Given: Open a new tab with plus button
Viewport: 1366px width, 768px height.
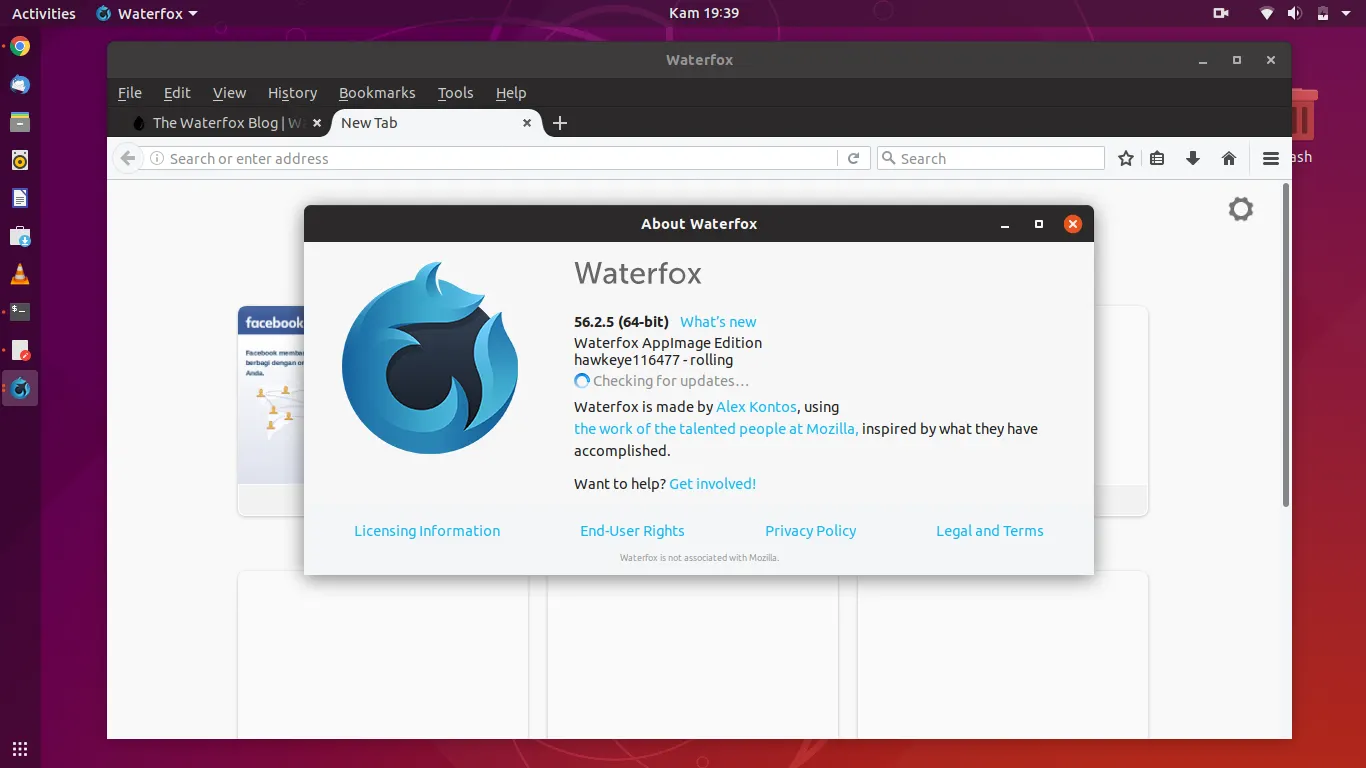Looking at the screenshot, I should point(560,123).
